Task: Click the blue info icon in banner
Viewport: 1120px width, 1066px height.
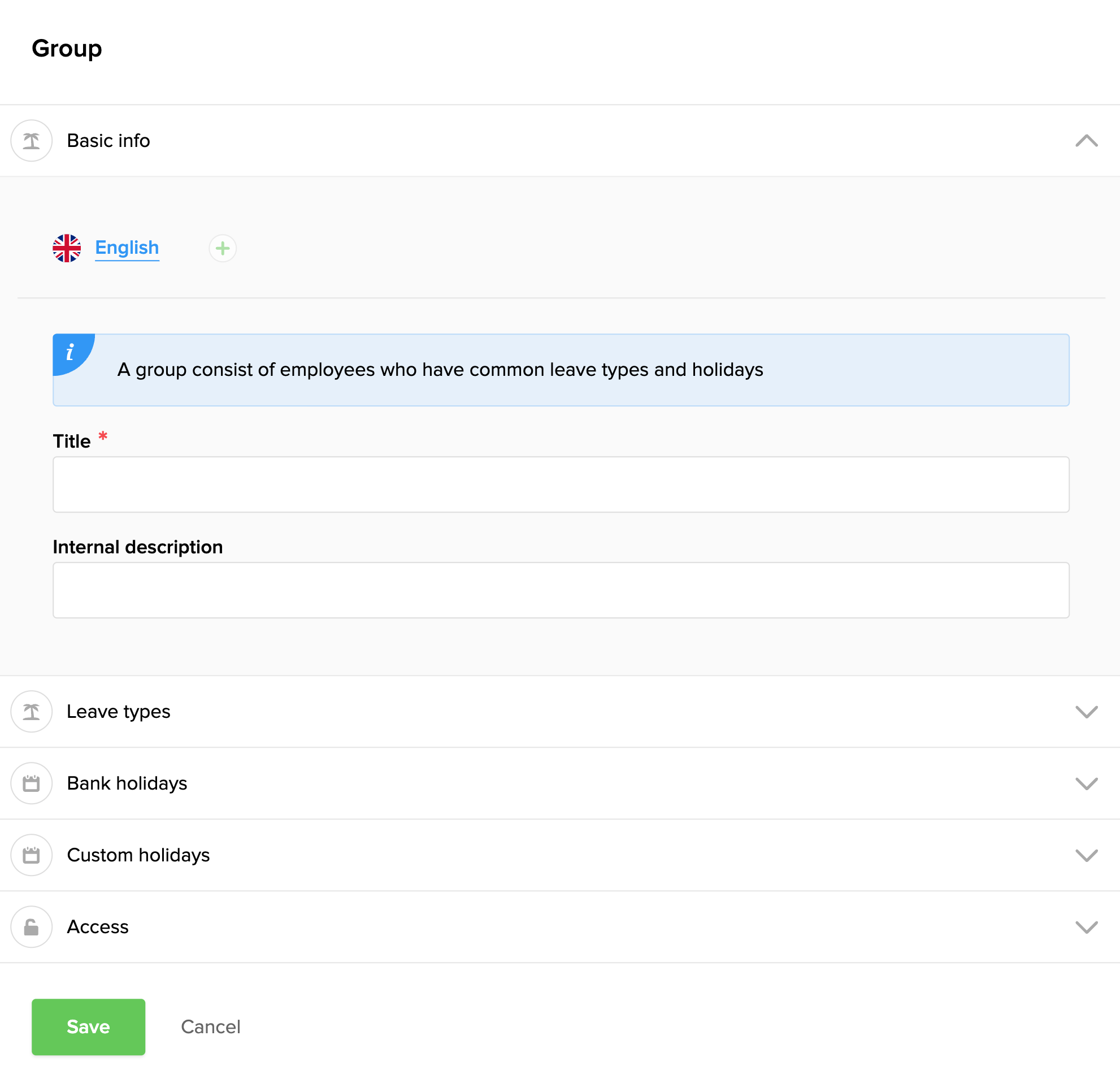Action: pyautogui.click(x=71, y=352)
